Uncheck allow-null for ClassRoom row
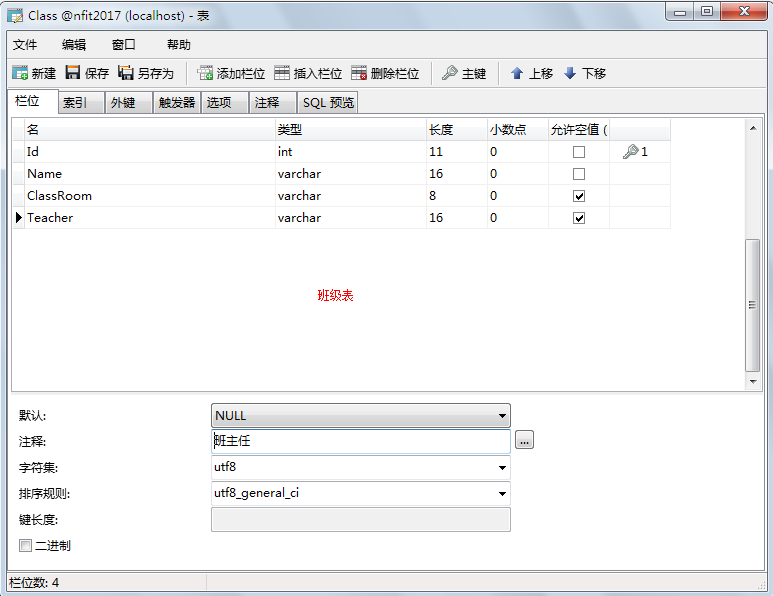This screenshot has height=596, width=773. 579,196
